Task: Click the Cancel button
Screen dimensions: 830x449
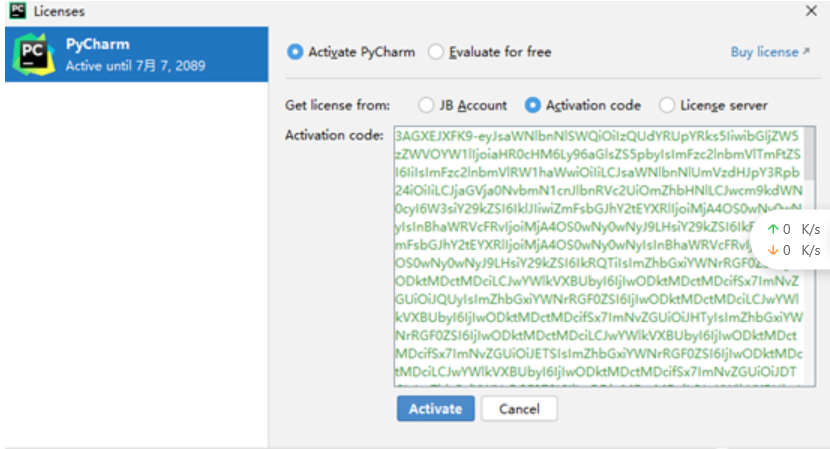Action: tap(519, 409)
